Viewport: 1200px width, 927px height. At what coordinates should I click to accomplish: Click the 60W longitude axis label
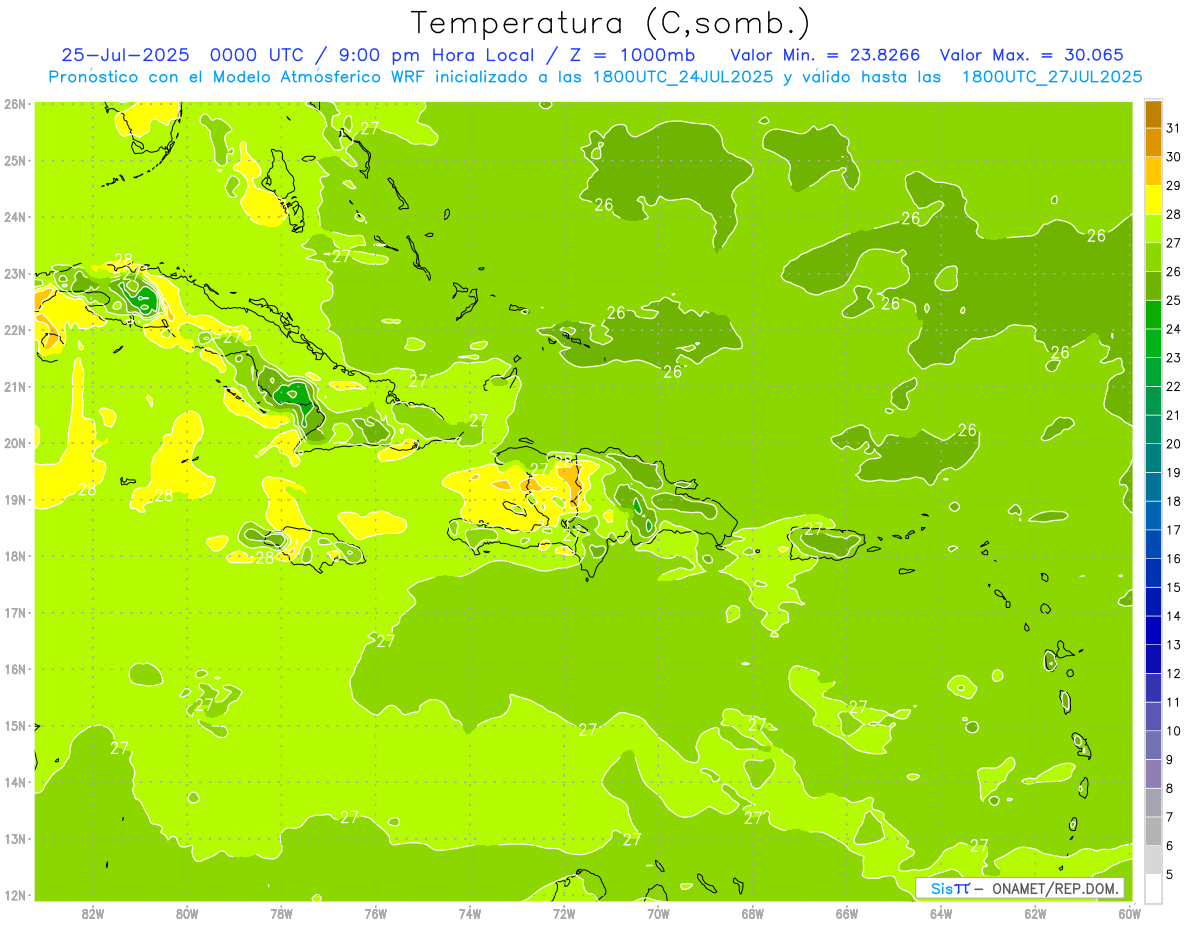coord(1130,912)
